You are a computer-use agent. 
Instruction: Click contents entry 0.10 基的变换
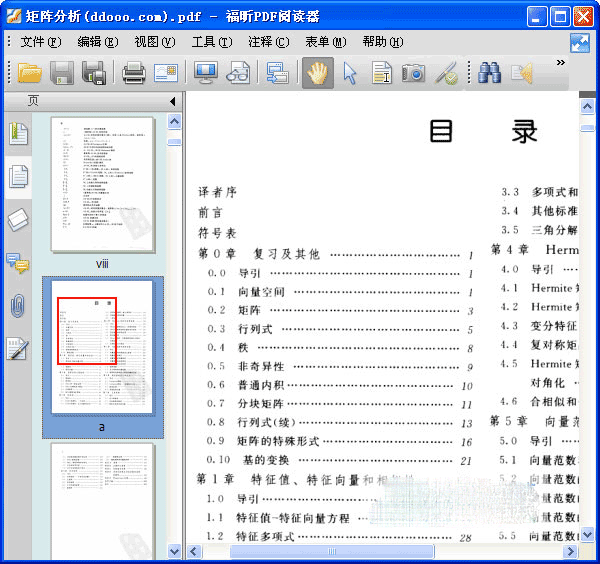click(341, 460)
